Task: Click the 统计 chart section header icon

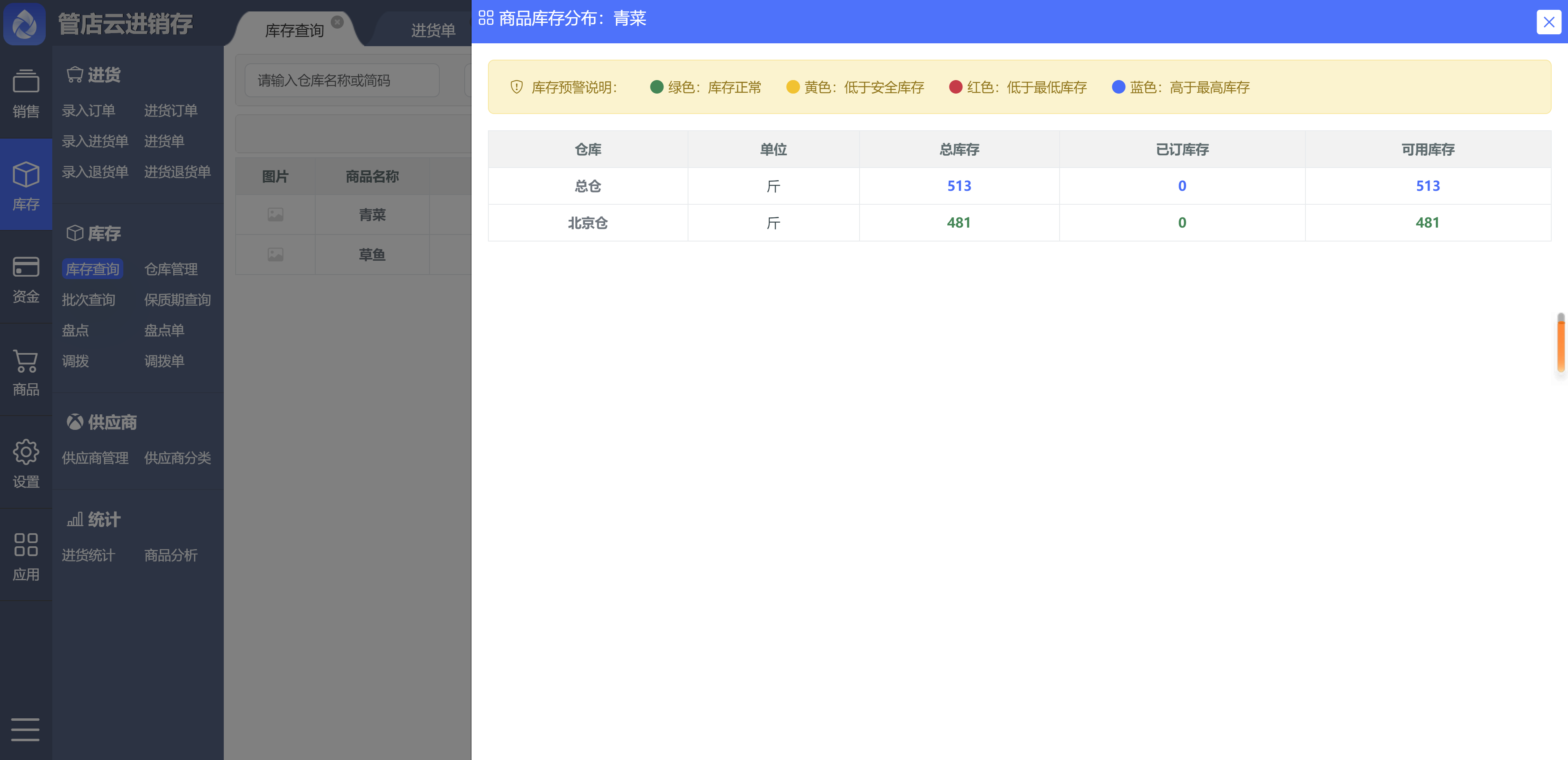Action: pyautogui.click(x=75, y=519)
